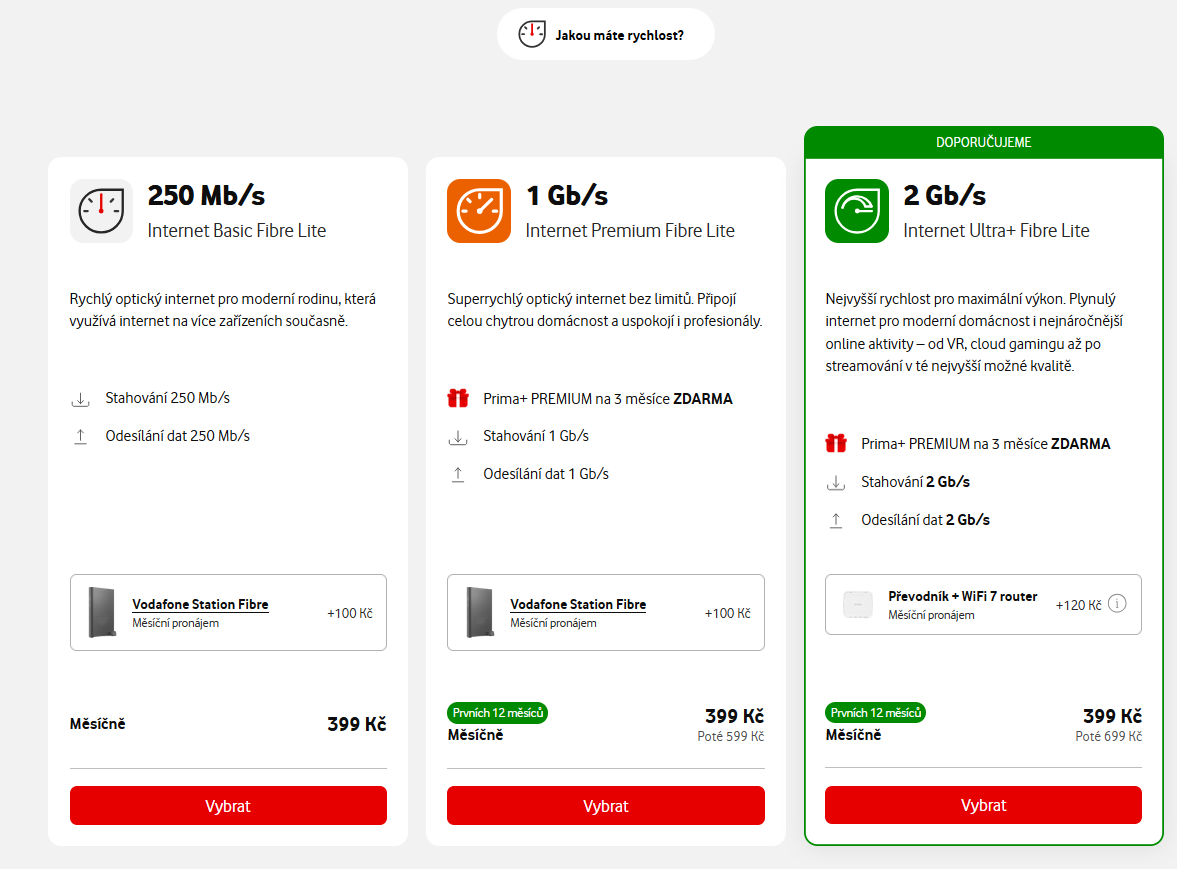This screenshot has height=869, width=1177.
Task: Click the info icon beside +120 Kč
Action: click(1118, 604)
